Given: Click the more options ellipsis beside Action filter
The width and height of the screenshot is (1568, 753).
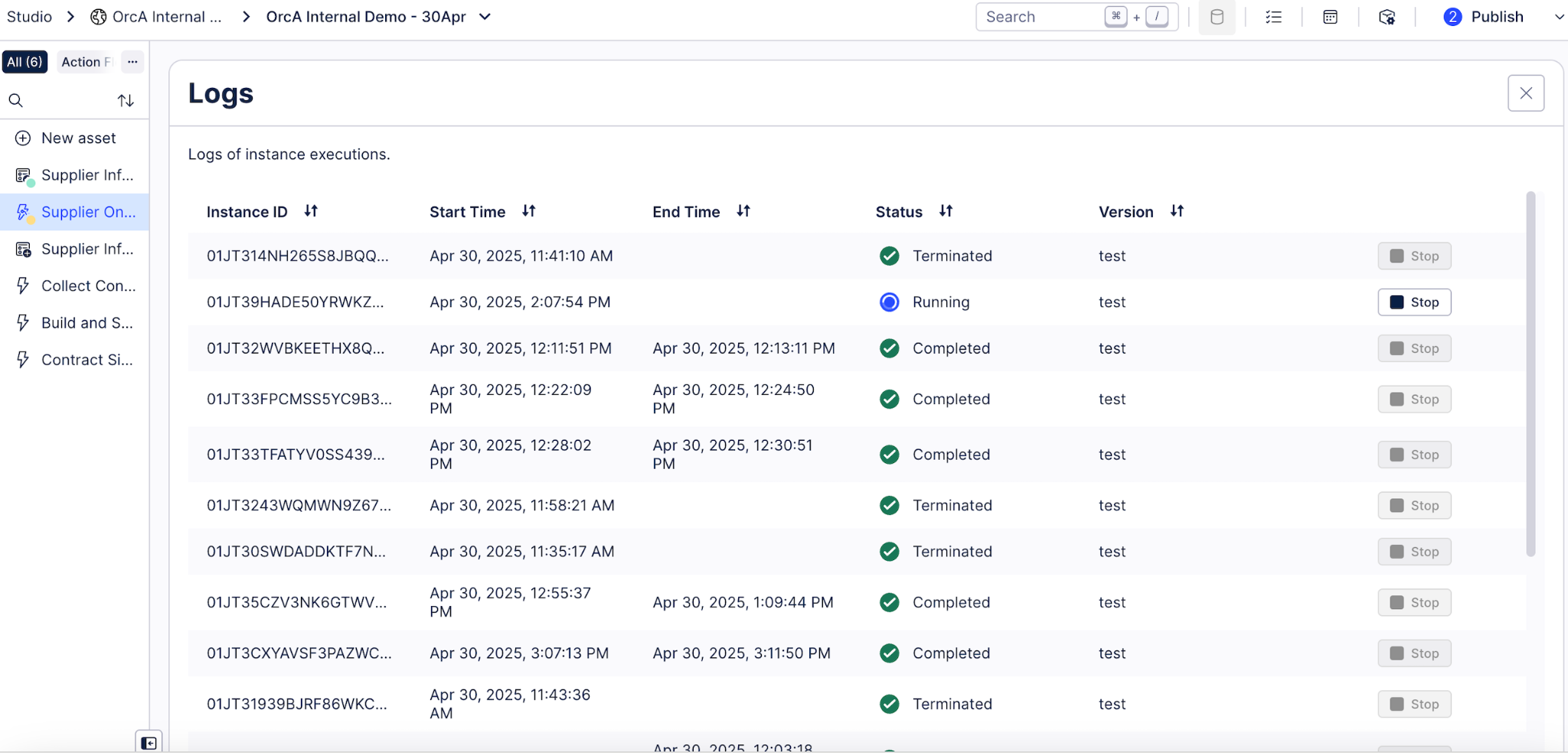Looking at the screenshot, I should [x=132, y=62].
